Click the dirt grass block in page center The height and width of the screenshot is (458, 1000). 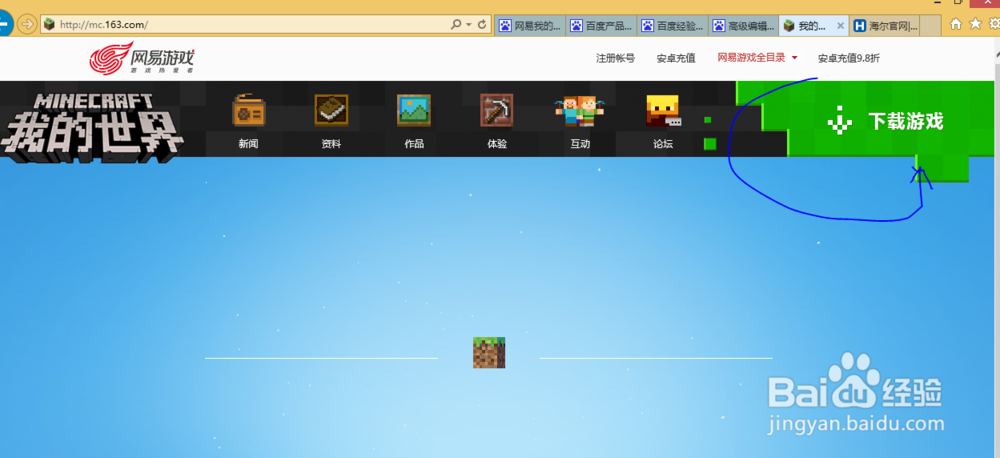[489, 353]
